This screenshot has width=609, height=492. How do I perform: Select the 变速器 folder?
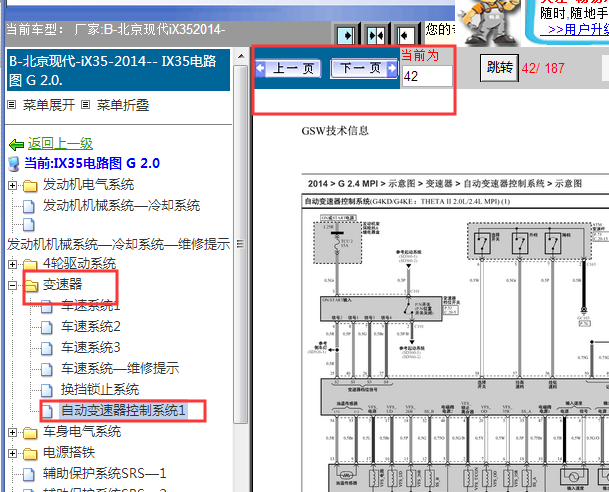point(62,285)
